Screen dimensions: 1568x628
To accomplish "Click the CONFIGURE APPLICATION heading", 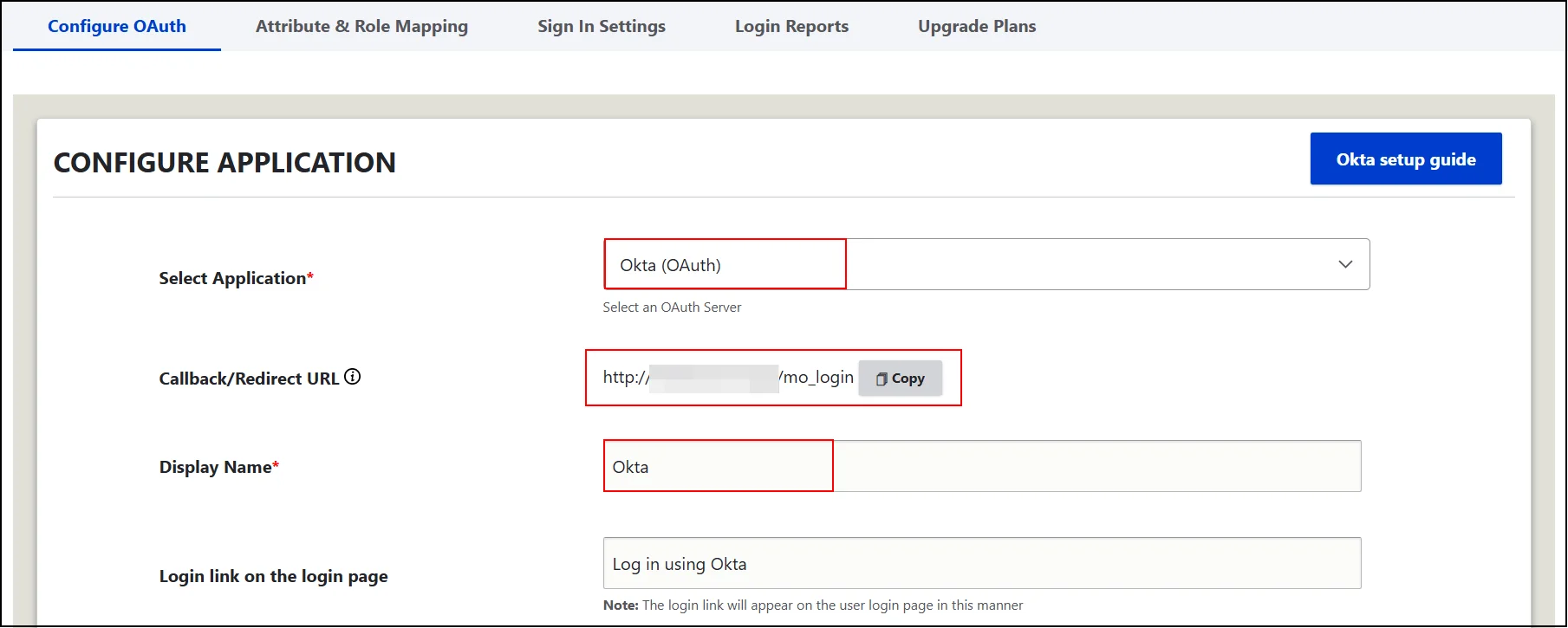I will click(x=224, y=162).
